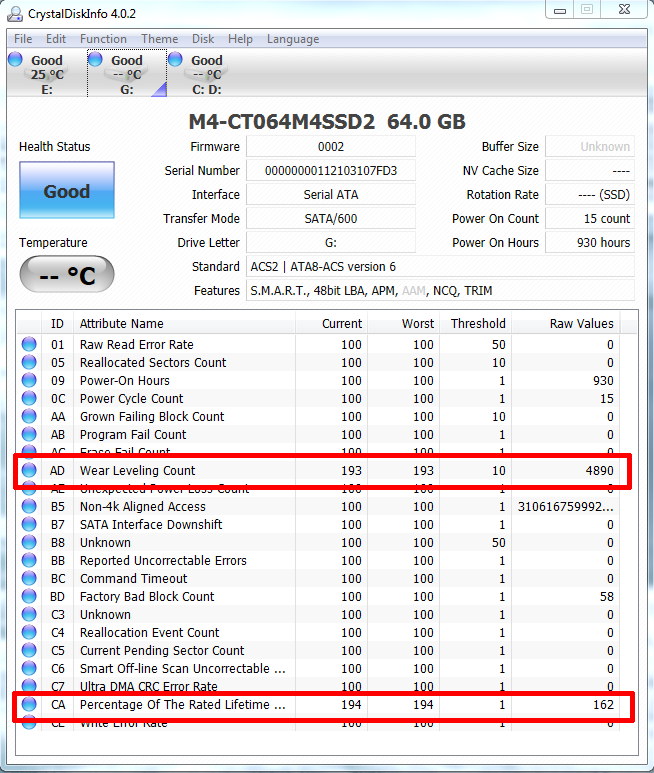Click the Rotation Rate SSD field
The width and height of the screenshot is (654, 773).
pos(590,195)
